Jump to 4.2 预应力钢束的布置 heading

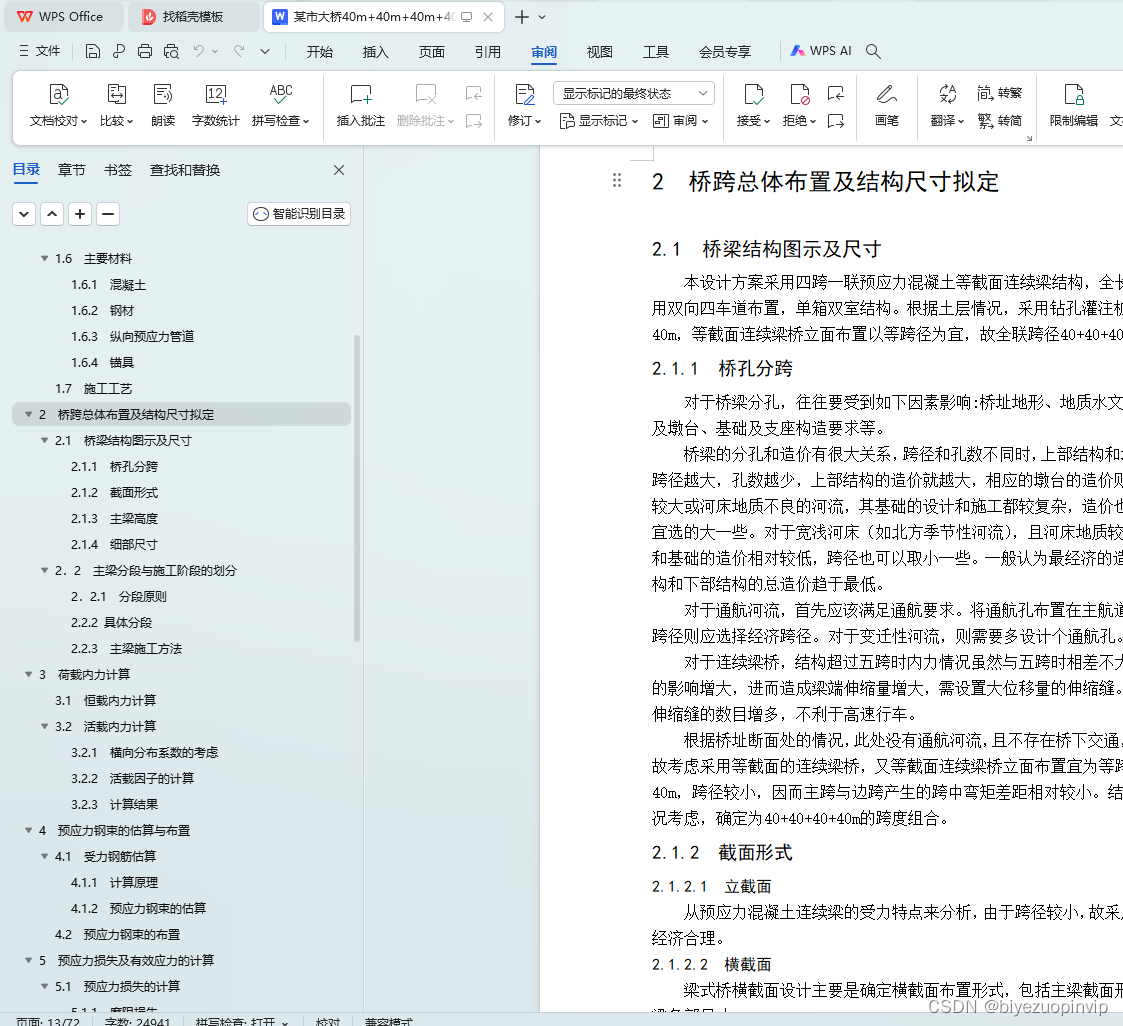(x=117, y=934)
